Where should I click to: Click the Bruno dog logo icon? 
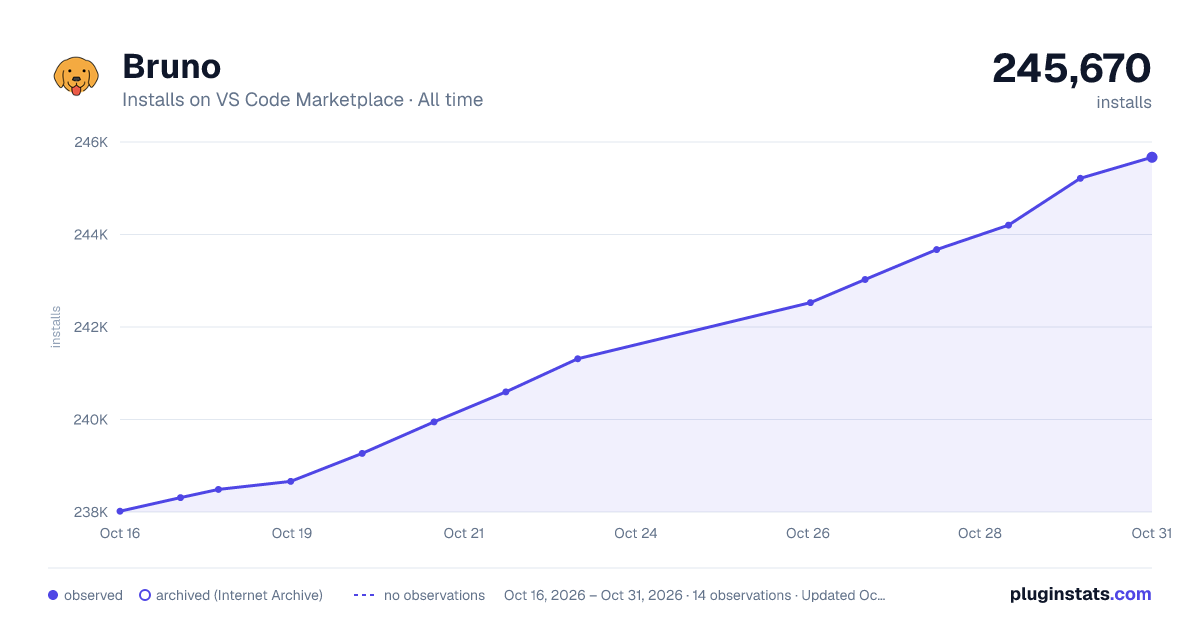(x=76, y=76)
